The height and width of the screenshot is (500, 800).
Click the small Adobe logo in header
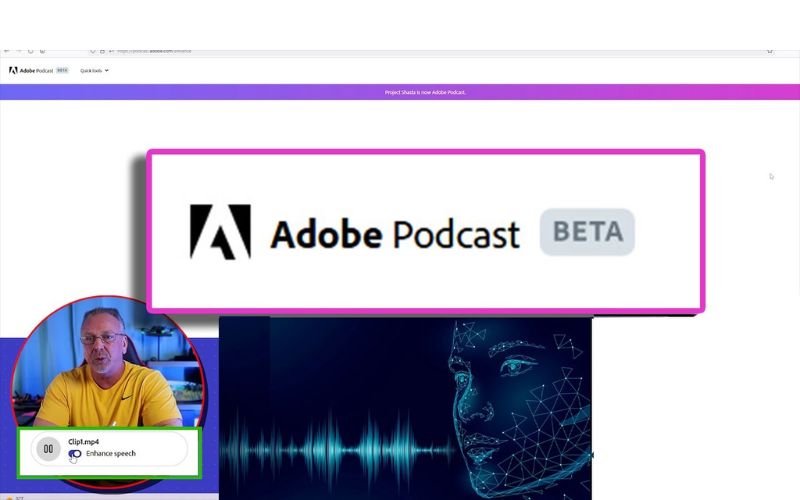click(x=13, y=70)
